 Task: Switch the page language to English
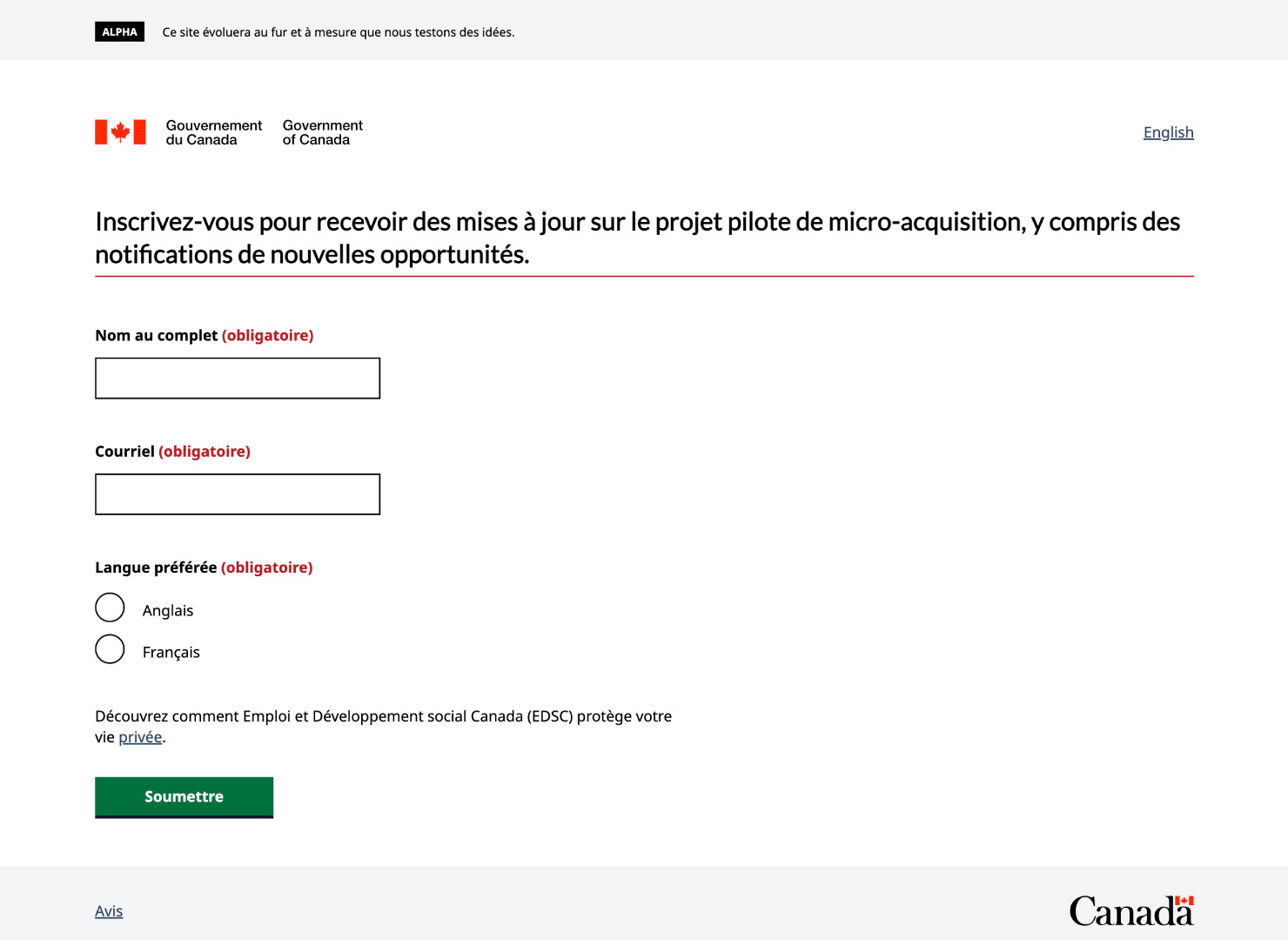coord(1168,131)
